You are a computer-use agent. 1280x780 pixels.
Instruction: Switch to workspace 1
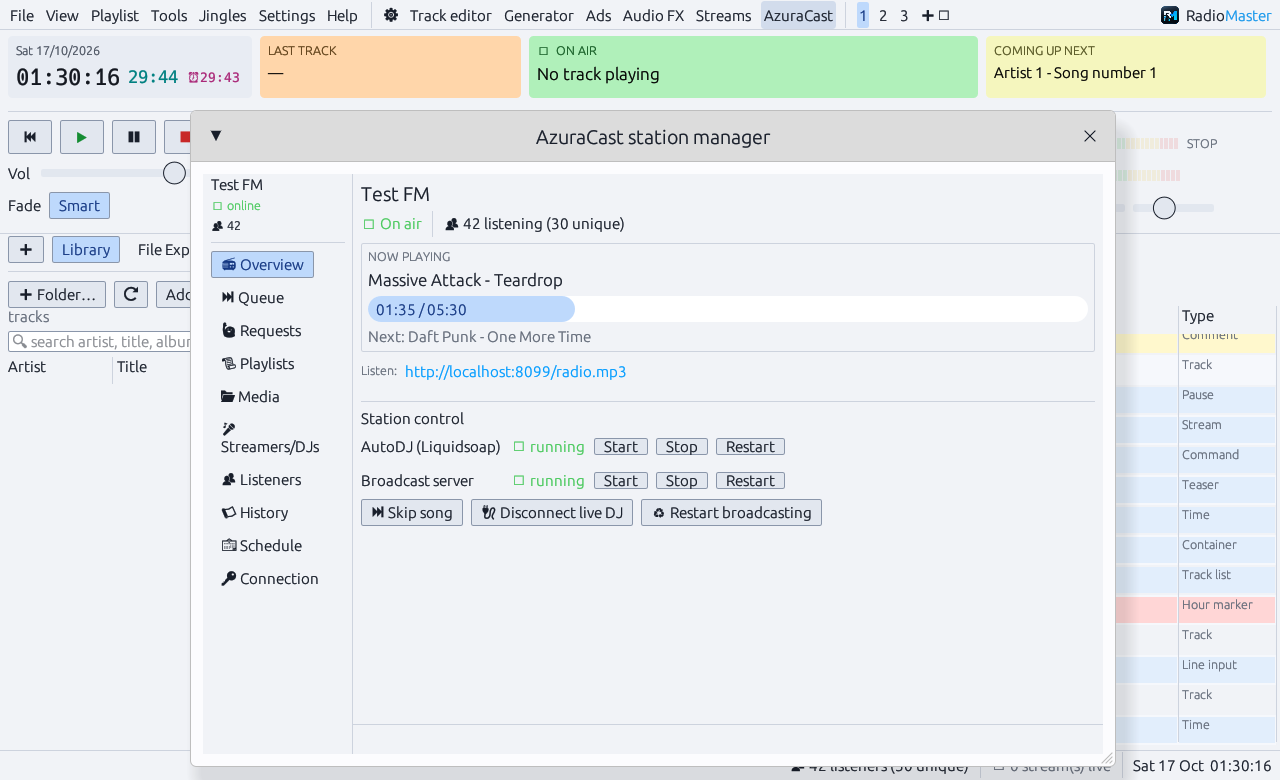(x=863, y=15)
